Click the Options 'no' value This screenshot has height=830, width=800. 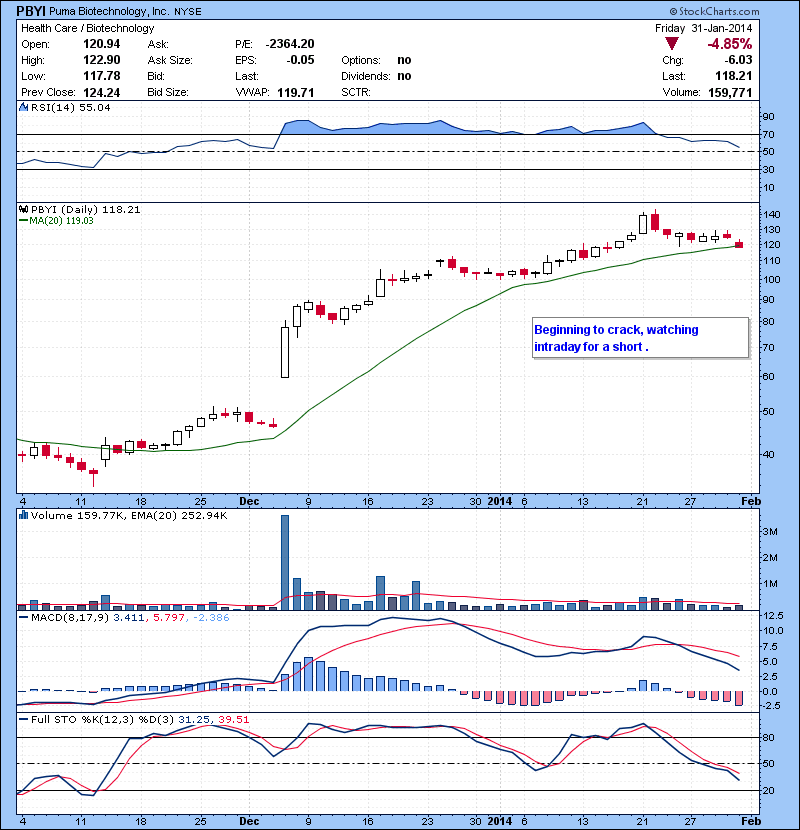pos(404,60)
